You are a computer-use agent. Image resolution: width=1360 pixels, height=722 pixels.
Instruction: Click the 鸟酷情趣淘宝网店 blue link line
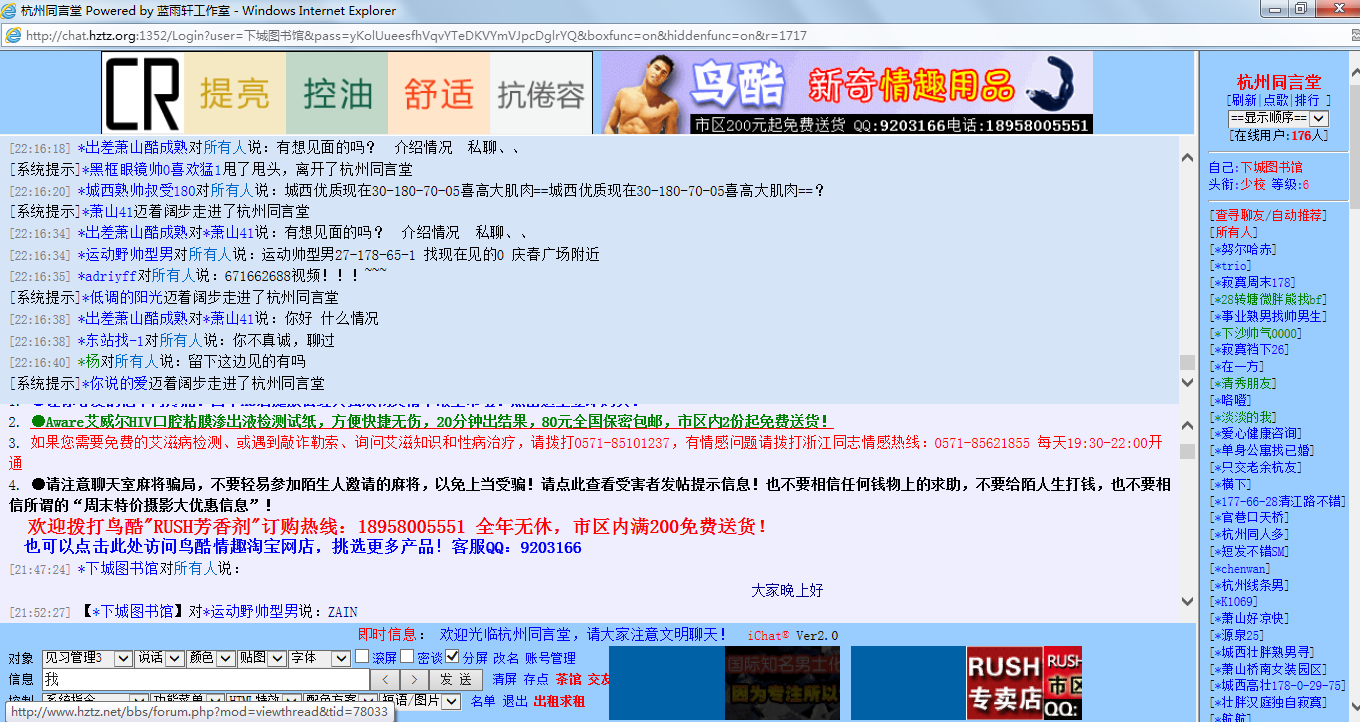pos(303,547)
